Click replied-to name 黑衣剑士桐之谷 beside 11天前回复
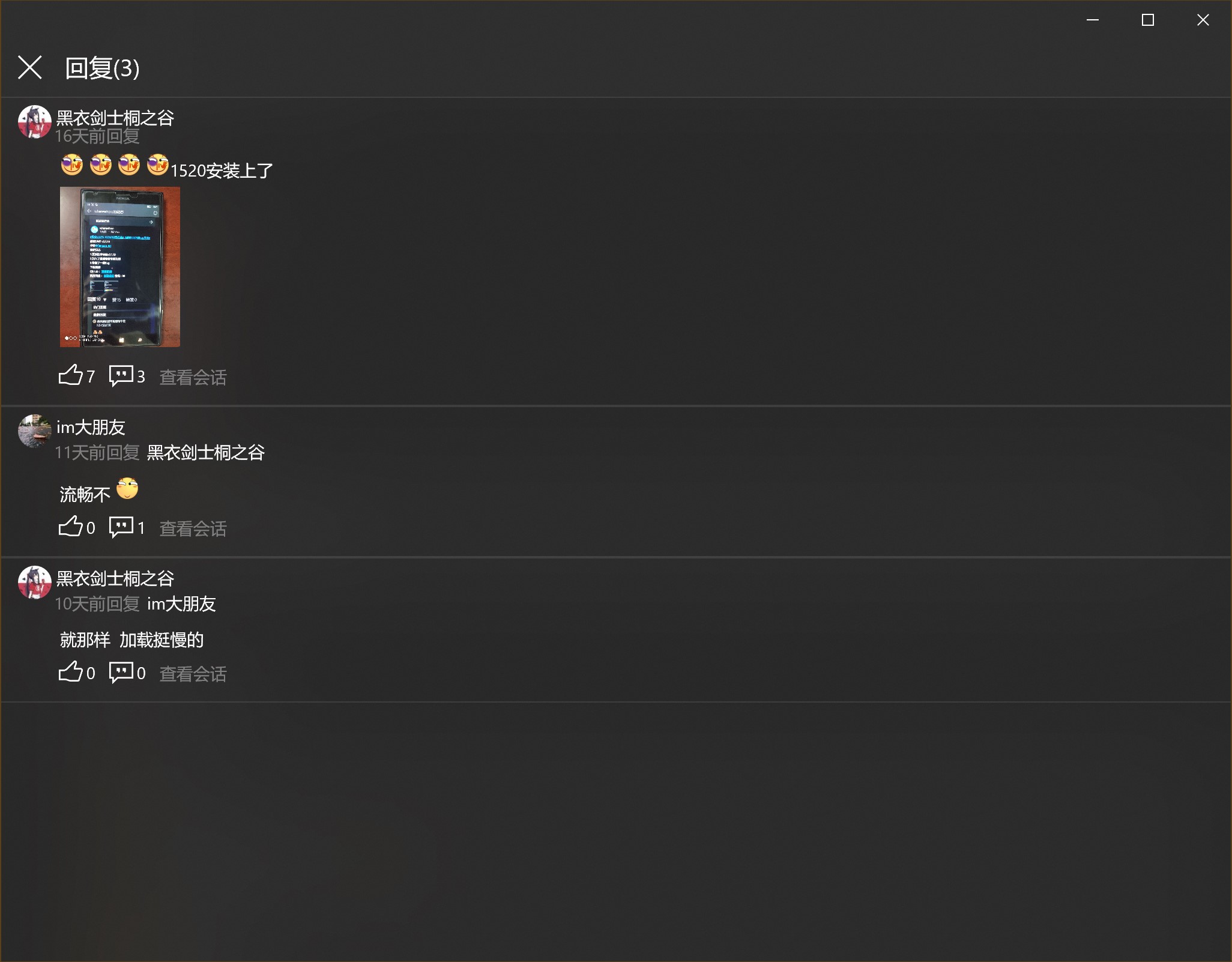The width and height of the screenshot is (1232, 962). pos(206,452)
